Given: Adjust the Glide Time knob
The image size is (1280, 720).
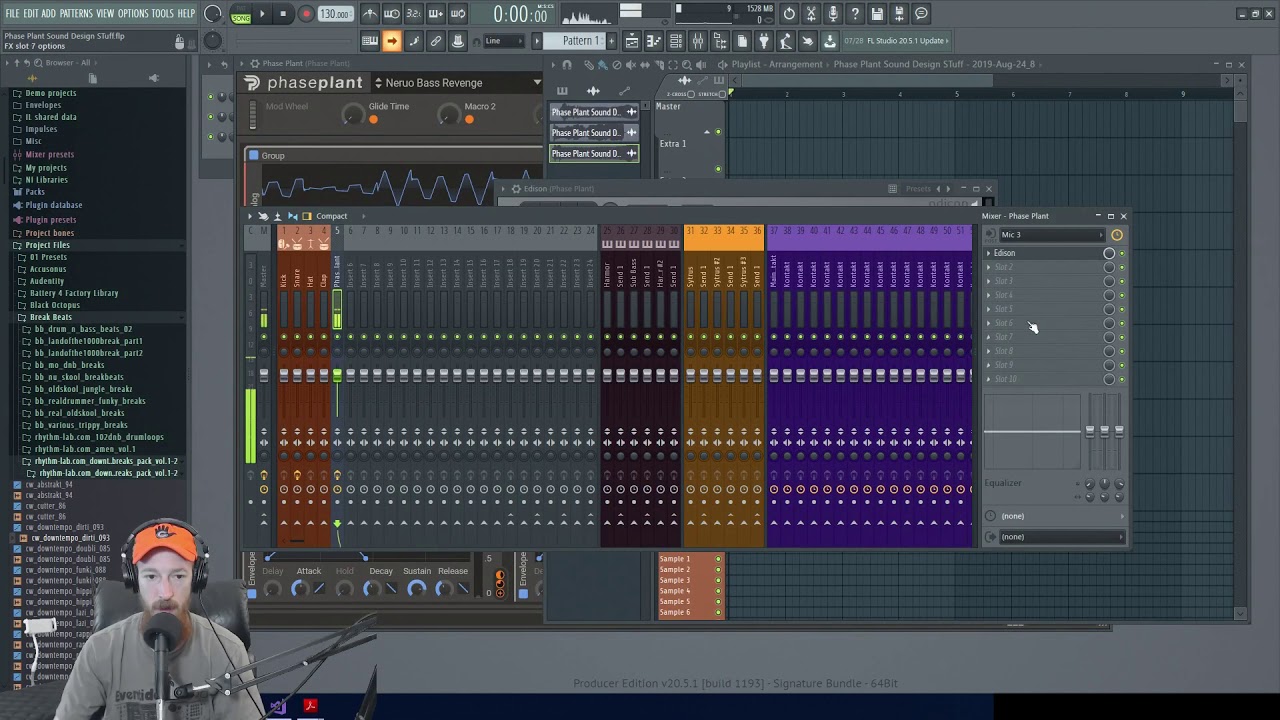Looking at the screenshot, I should 351,115.
